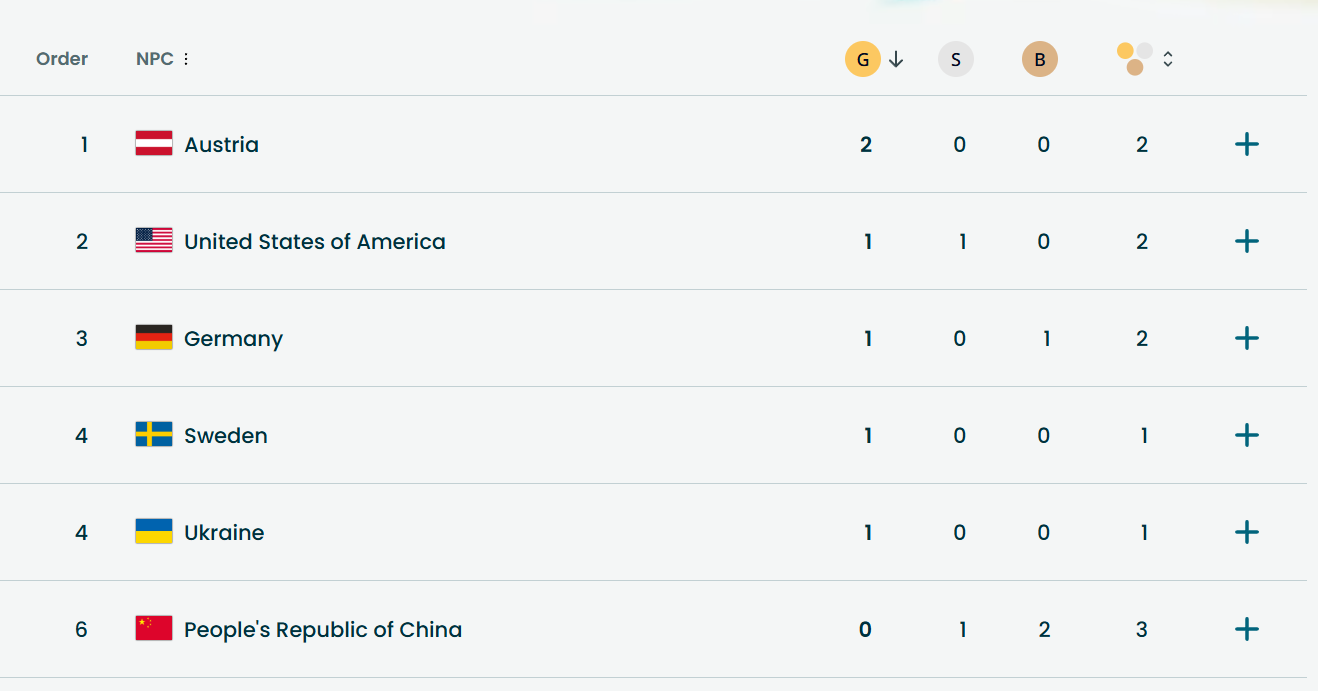The height and width of the screenshot is (691, 1318).
Task: Click the Germany flag icon
Action: (x=154, y=338)
